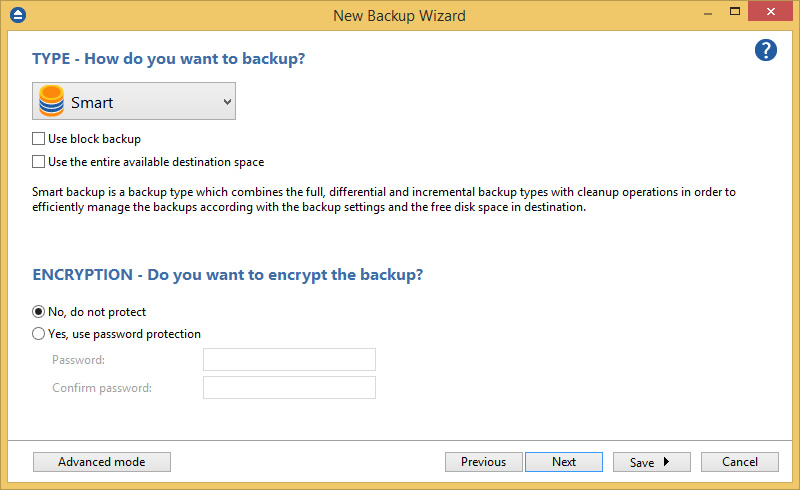Image resolution: width=800 pixels, height=490 pixels.
Task: Check Use the entire available destination space
Action: (x=39, y=161)
